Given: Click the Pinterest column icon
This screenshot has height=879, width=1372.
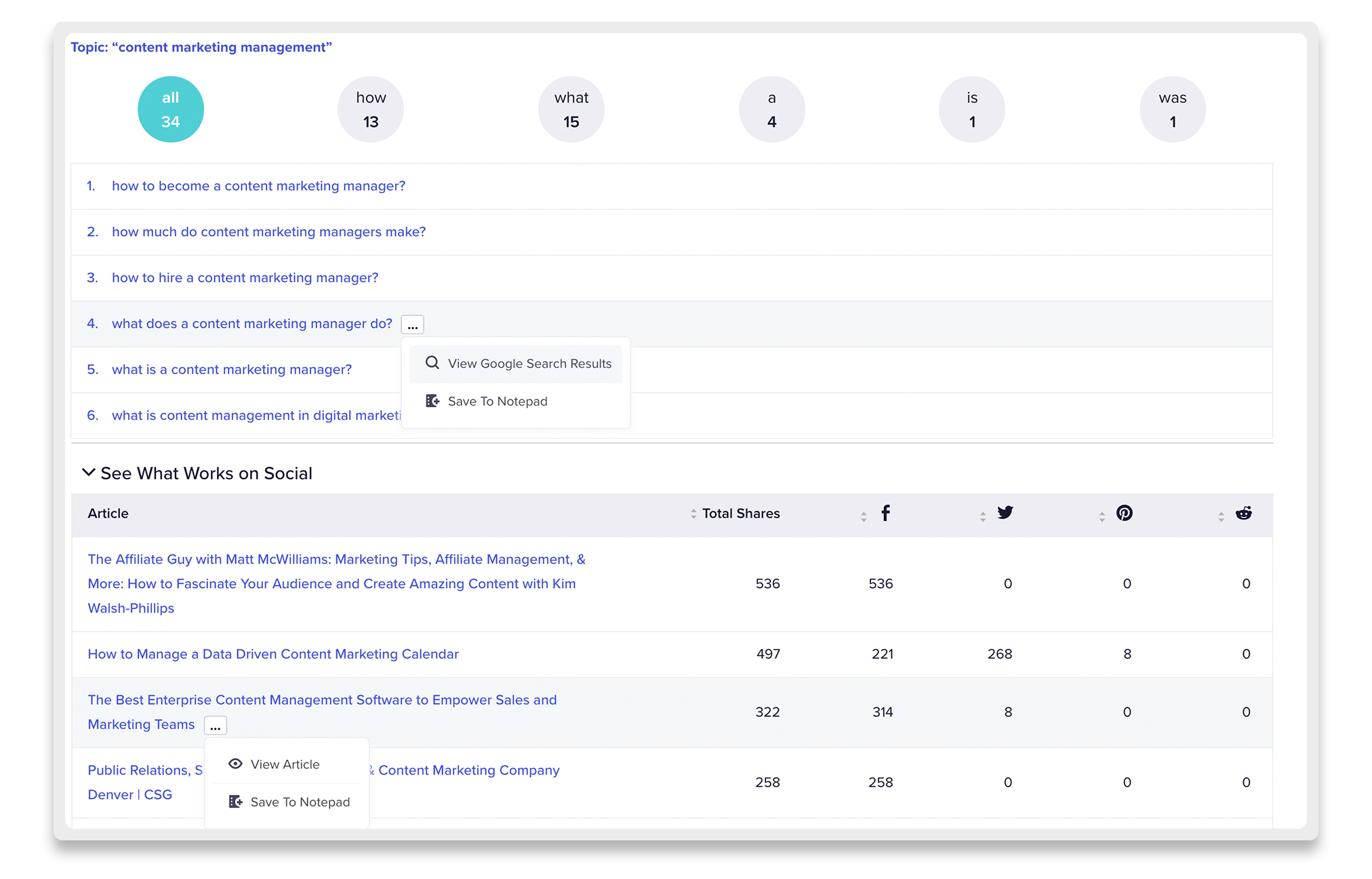Looking at the screenshot, I should point(1125,513).
